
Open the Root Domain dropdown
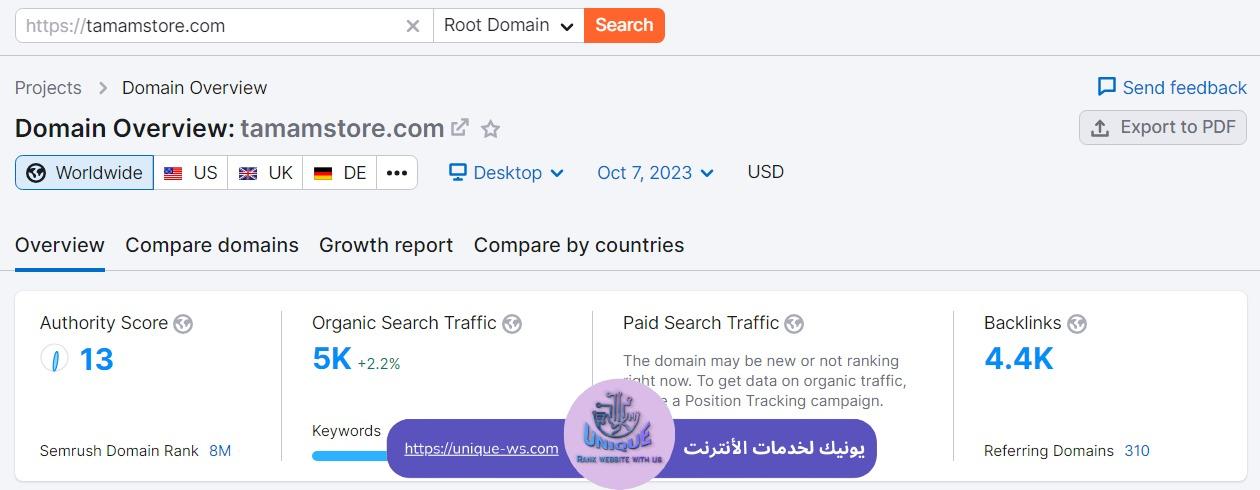coord(509,26)
